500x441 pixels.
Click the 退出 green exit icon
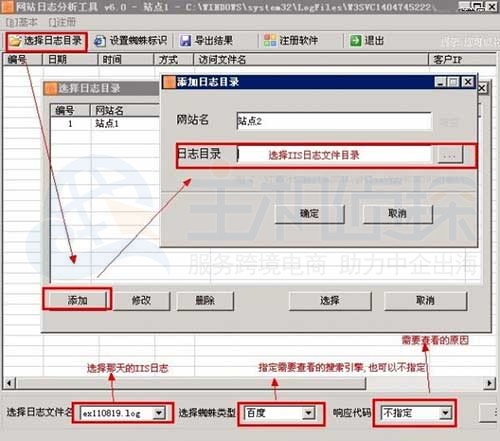click(355, 41)
